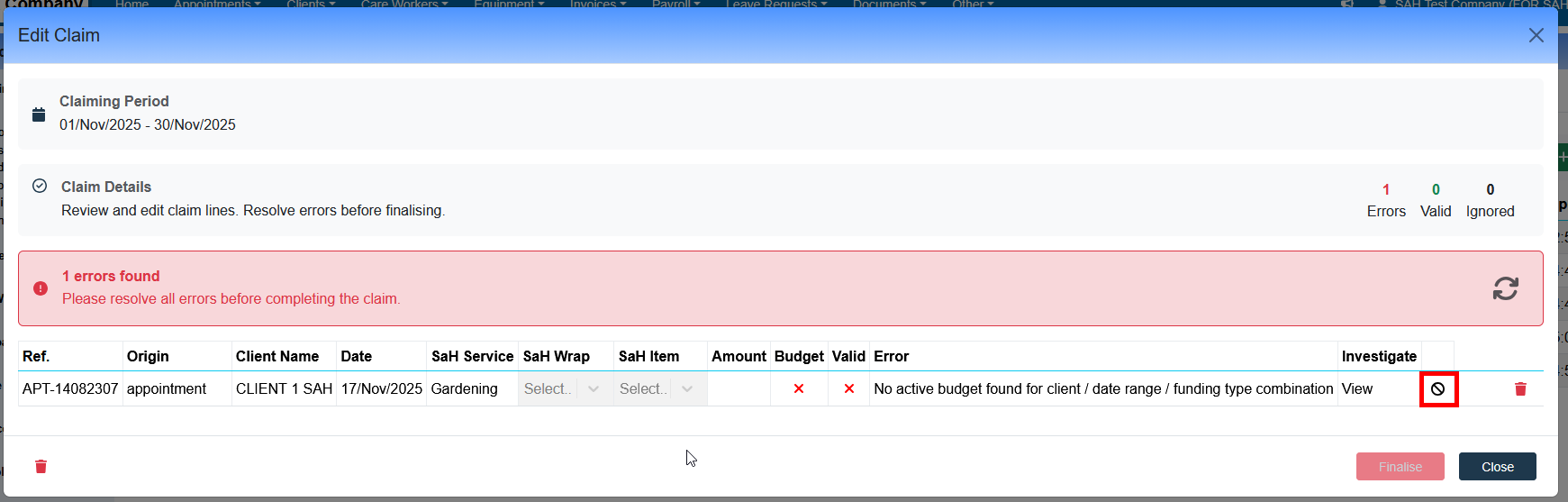The image size is (1568, 502).
Task: Open the Appointments menu in the top navigation
Action: (x=216, y=5)
